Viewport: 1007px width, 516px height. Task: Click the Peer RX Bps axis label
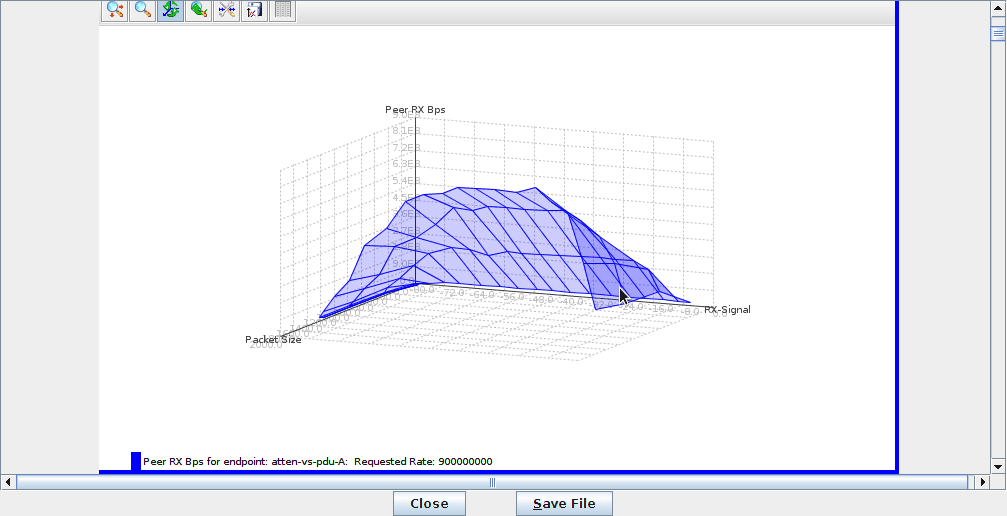point(415,108)
